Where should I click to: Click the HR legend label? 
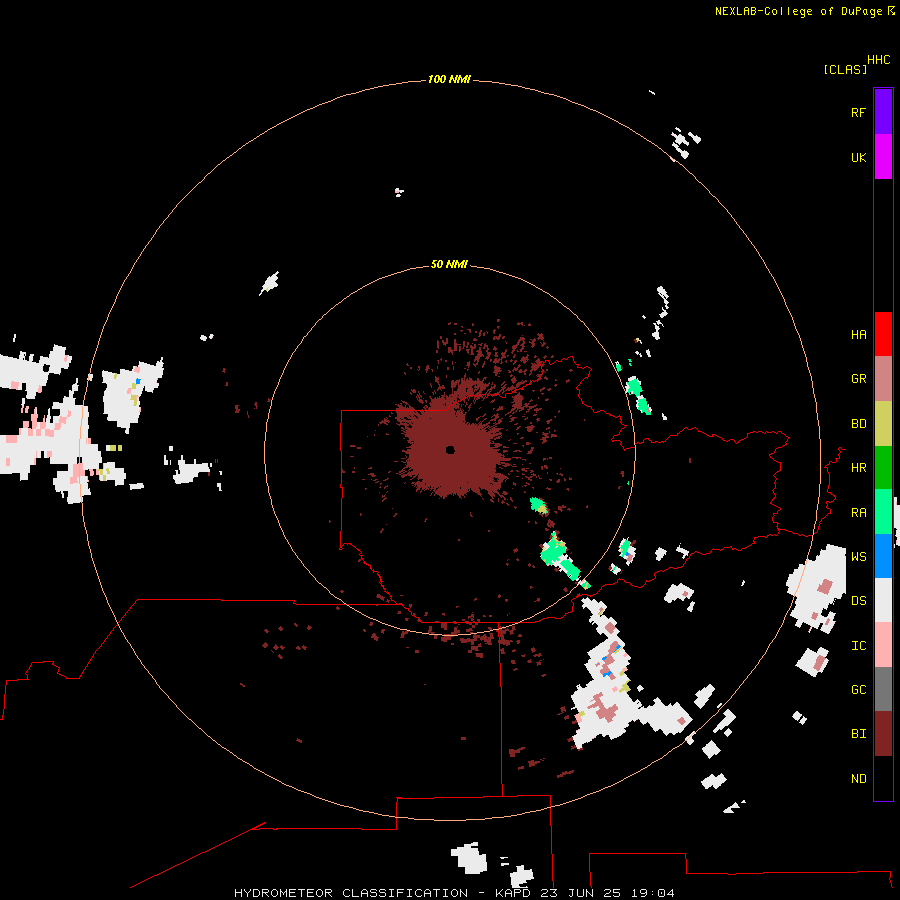click(x=858, y=468)
